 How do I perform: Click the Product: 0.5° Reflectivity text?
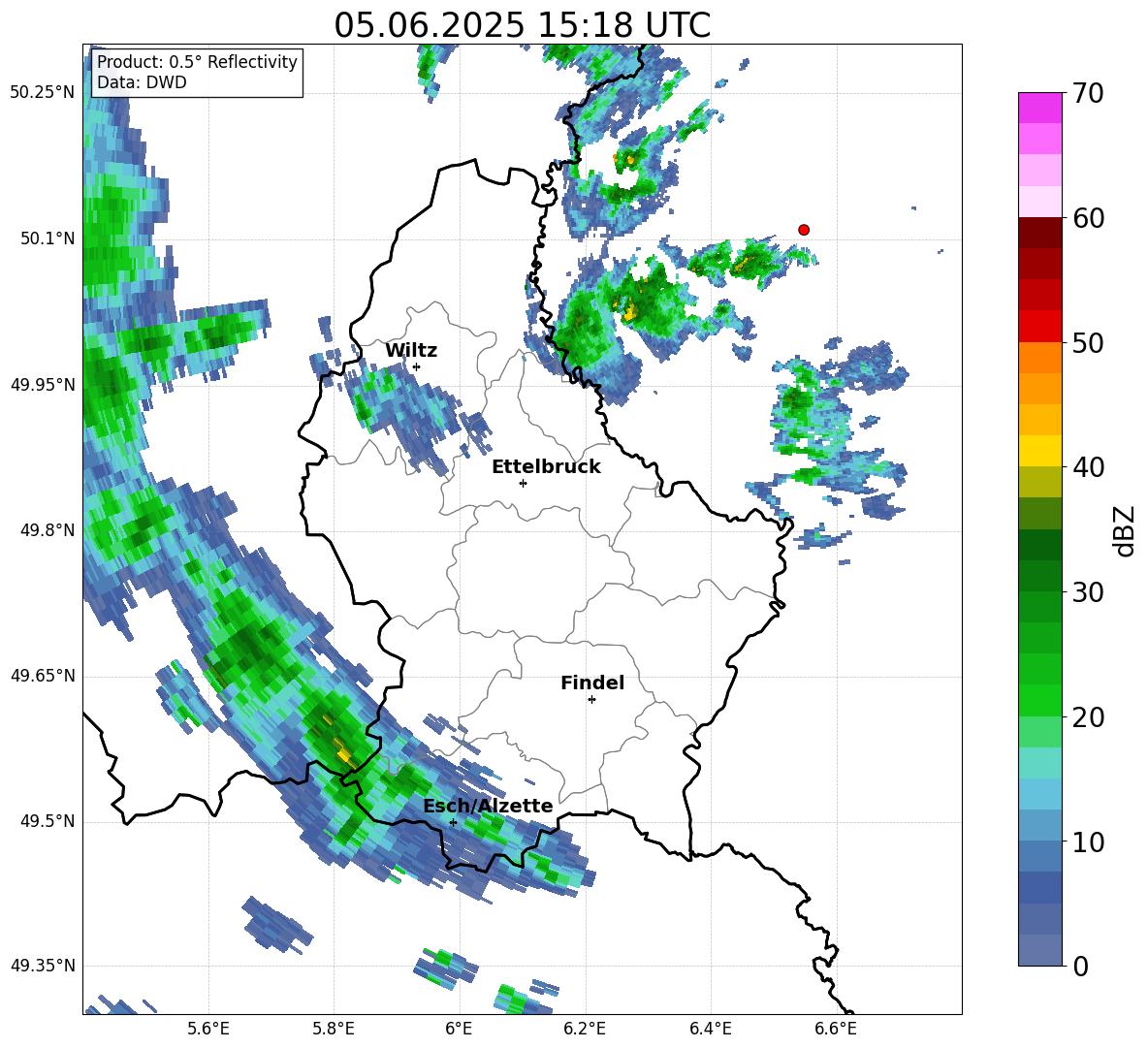pyautogui.click(x=197, y=62)
